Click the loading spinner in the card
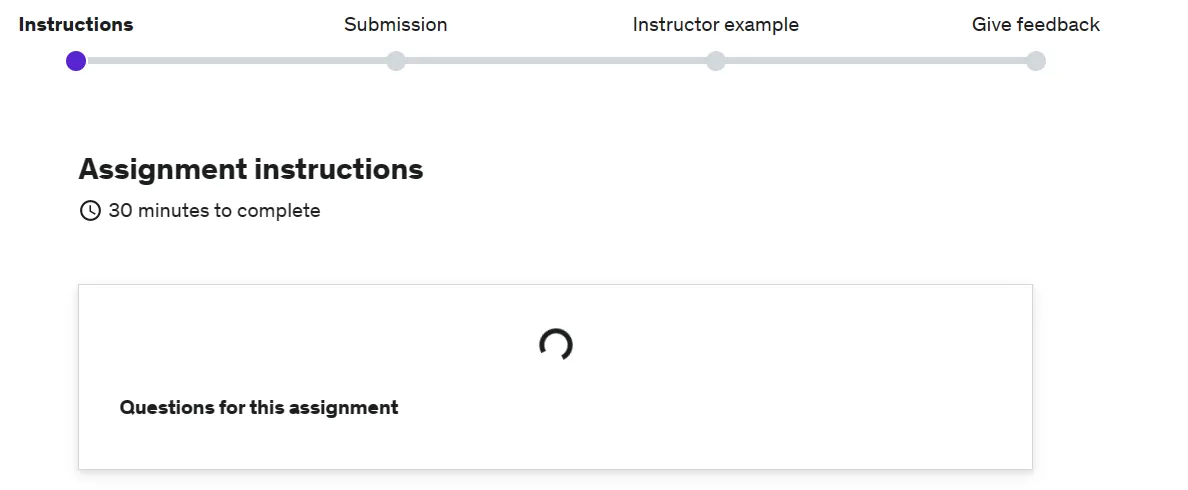The image size is (1188, 490). pyautogui.click(x=555, y=345)
